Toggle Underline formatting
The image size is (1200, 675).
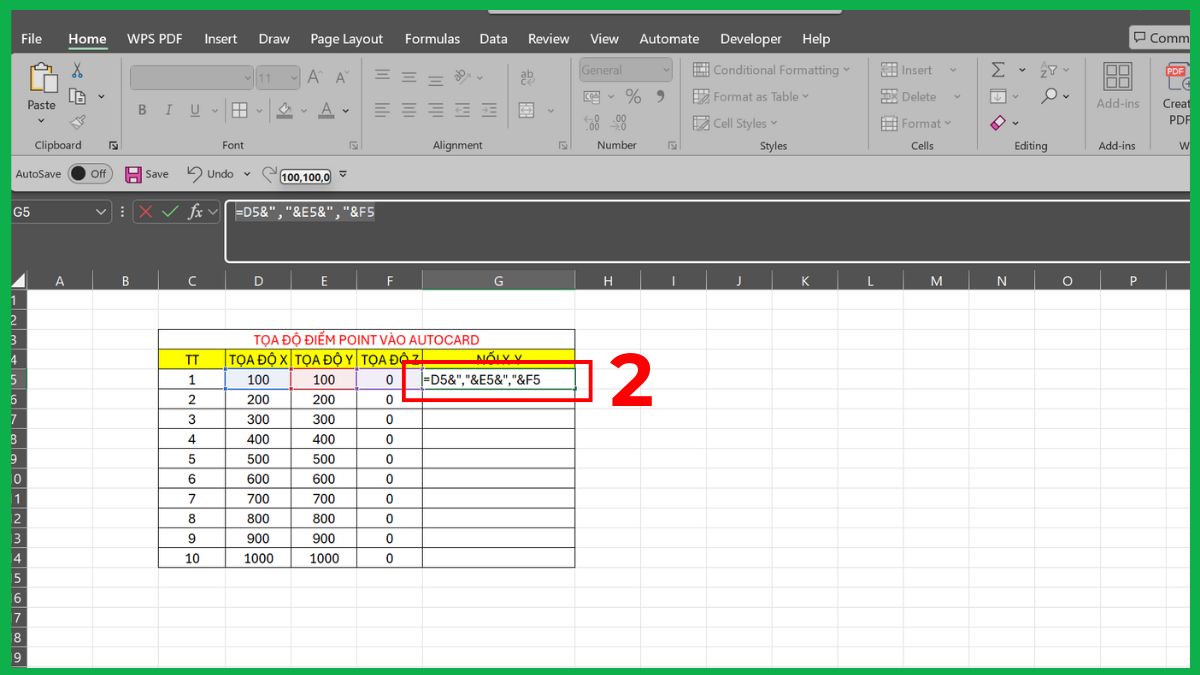click(x=194, y=110)
